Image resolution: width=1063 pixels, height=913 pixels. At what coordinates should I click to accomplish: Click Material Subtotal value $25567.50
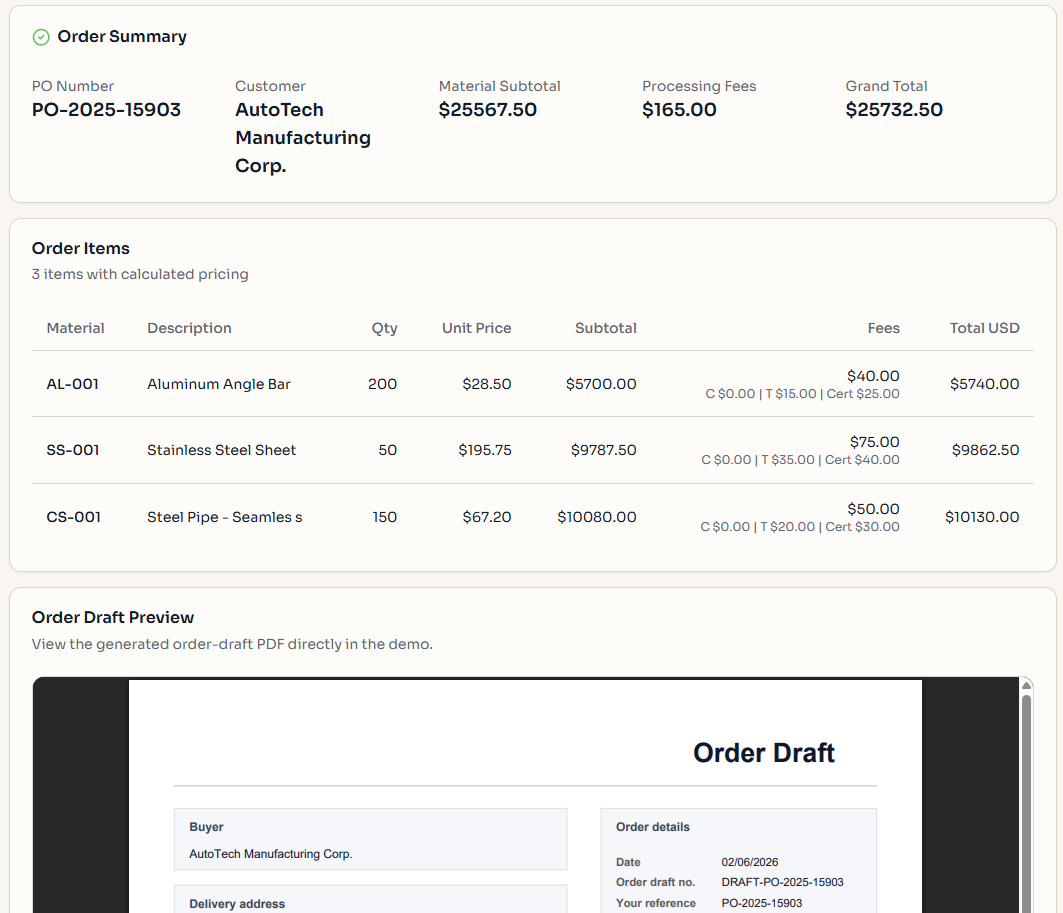487,110
